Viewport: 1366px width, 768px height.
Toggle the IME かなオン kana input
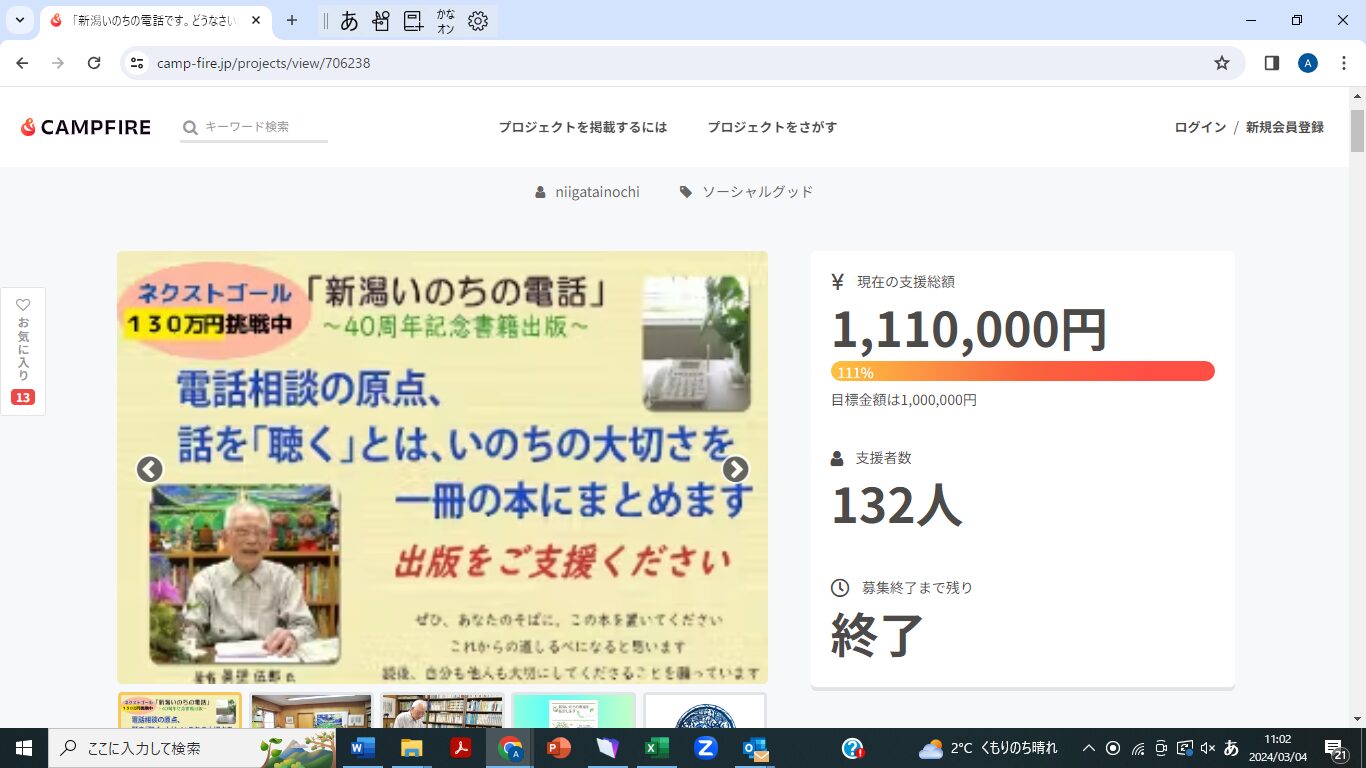coord(446,20)
